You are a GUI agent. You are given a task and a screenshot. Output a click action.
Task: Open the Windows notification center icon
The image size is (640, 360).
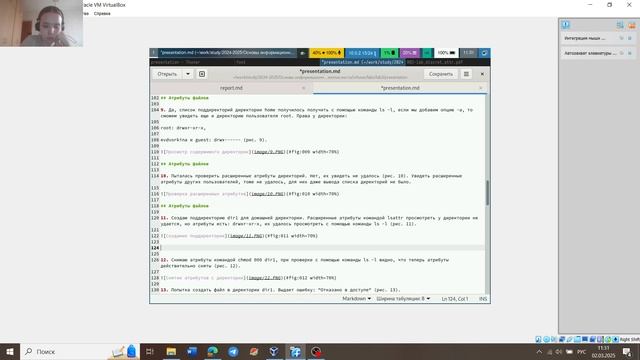click(x=627, y=352)
